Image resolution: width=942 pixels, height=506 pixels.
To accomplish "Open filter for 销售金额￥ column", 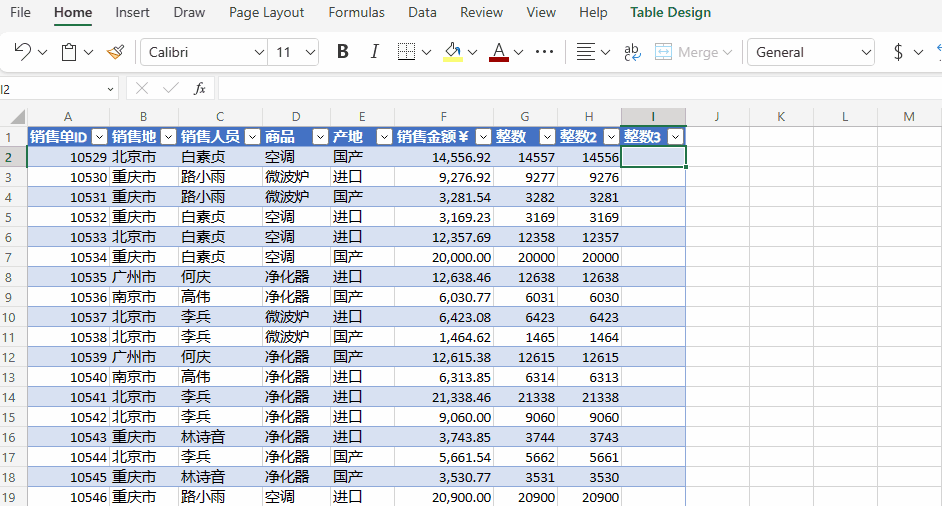I will coord(484,137).
